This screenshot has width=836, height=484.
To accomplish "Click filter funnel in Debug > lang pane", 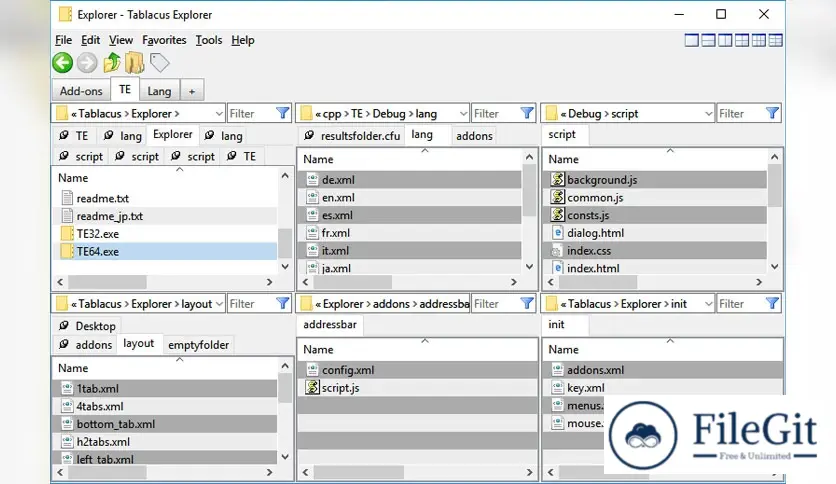I will [527, 113].
